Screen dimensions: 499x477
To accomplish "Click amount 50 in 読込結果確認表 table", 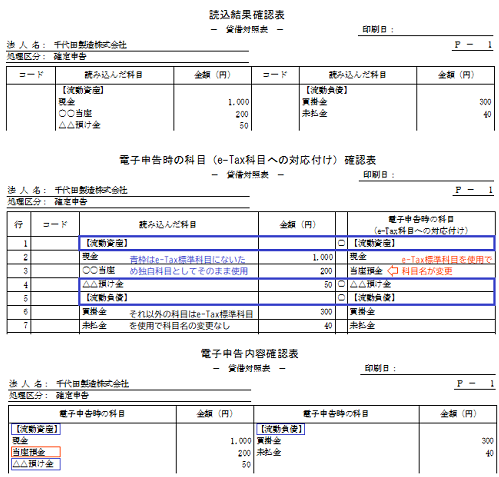I will click(x=244, y=126).
